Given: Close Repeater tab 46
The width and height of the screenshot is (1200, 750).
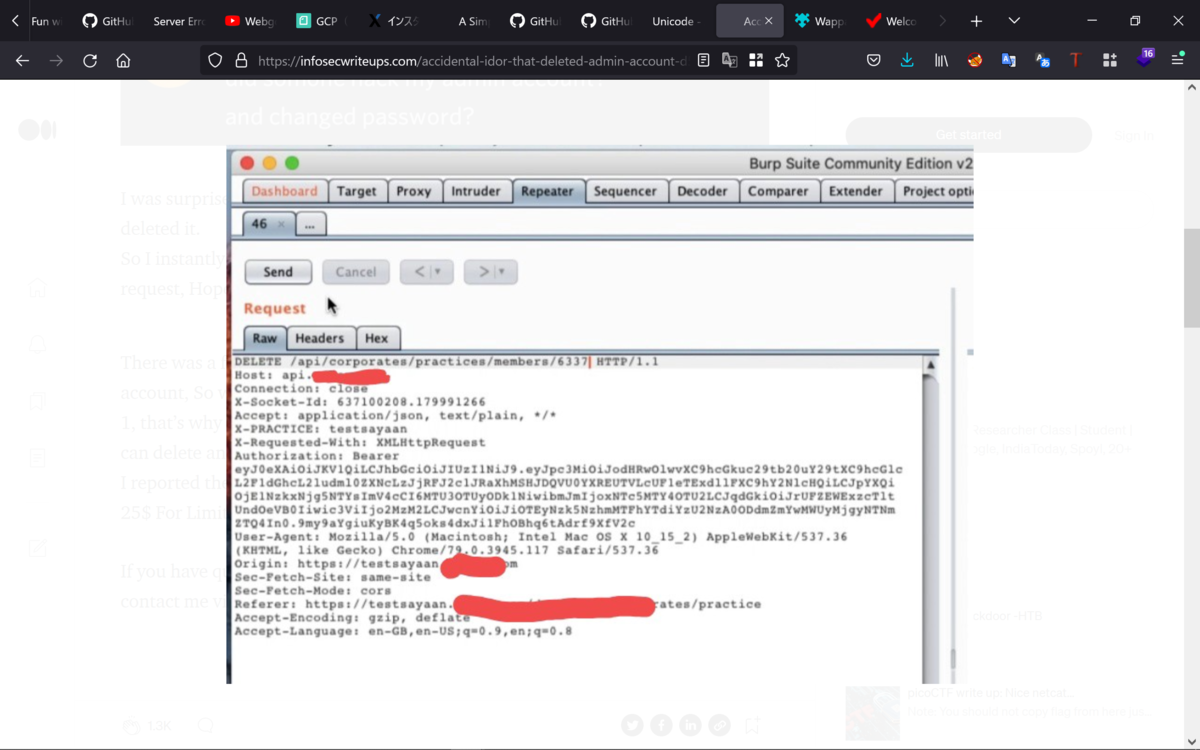Looking at the screenshot, I should 281,224.
